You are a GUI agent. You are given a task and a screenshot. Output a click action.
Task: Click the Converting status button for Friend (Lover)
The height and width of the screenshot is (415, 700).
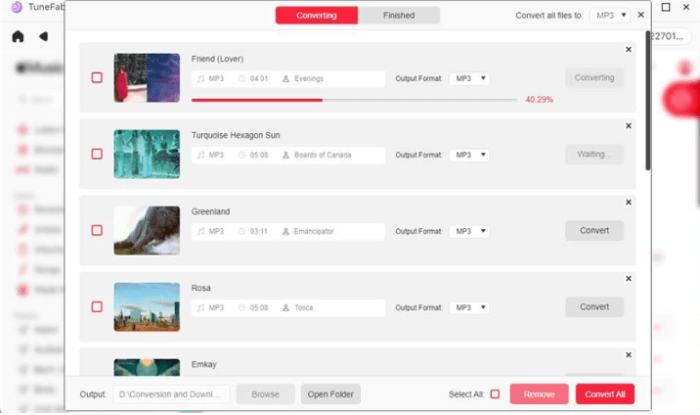[594, 78]
